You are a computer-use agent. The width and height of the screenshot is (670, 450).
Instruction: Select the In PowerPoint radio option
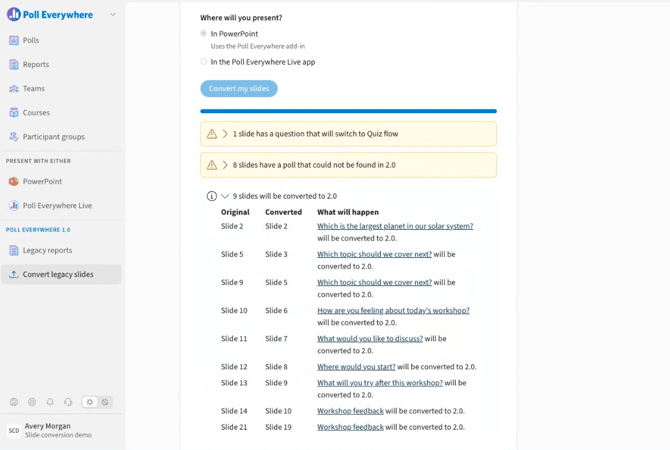coord(204,33)
